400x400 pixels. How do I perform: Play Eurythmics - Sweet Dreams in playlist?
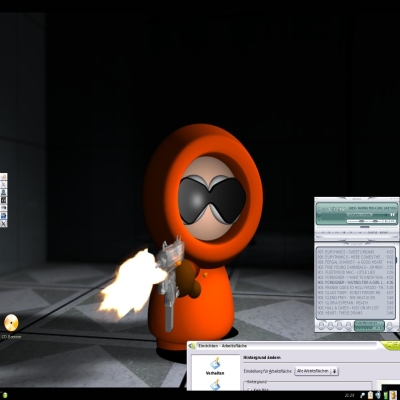[355, 252]
